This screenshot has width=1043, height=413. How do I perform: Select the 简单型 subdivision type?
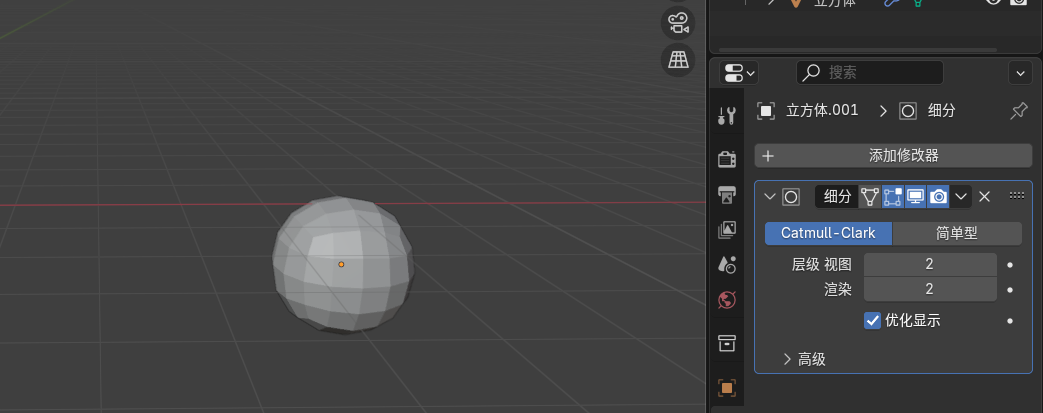[x=956, y=233]
